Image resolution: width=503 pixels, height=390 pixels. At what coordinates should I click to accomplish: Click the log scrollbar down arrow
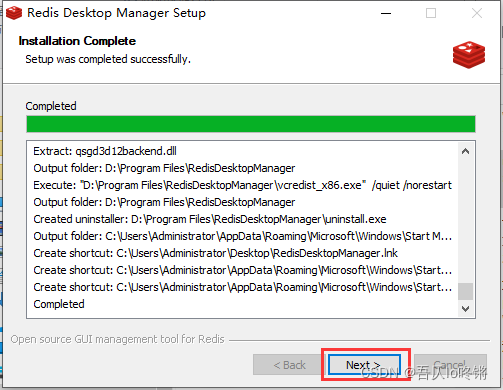pyautogui.click(x=466, y=309)
